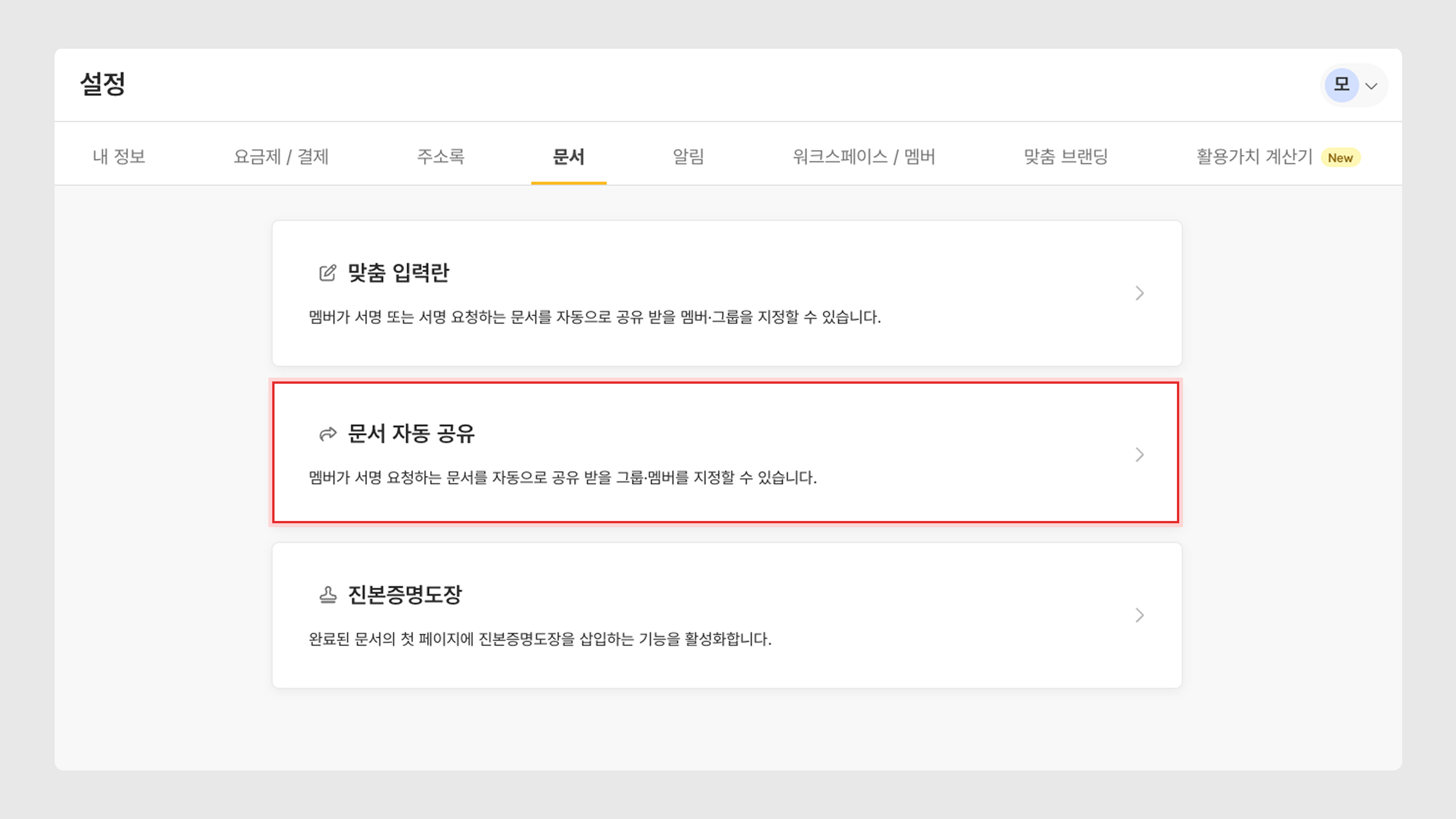The width and height of the screenshot is (1456, 819).
Task: Open the 워크스페이스 / 멤버 tab
Action: click(864, 157)
